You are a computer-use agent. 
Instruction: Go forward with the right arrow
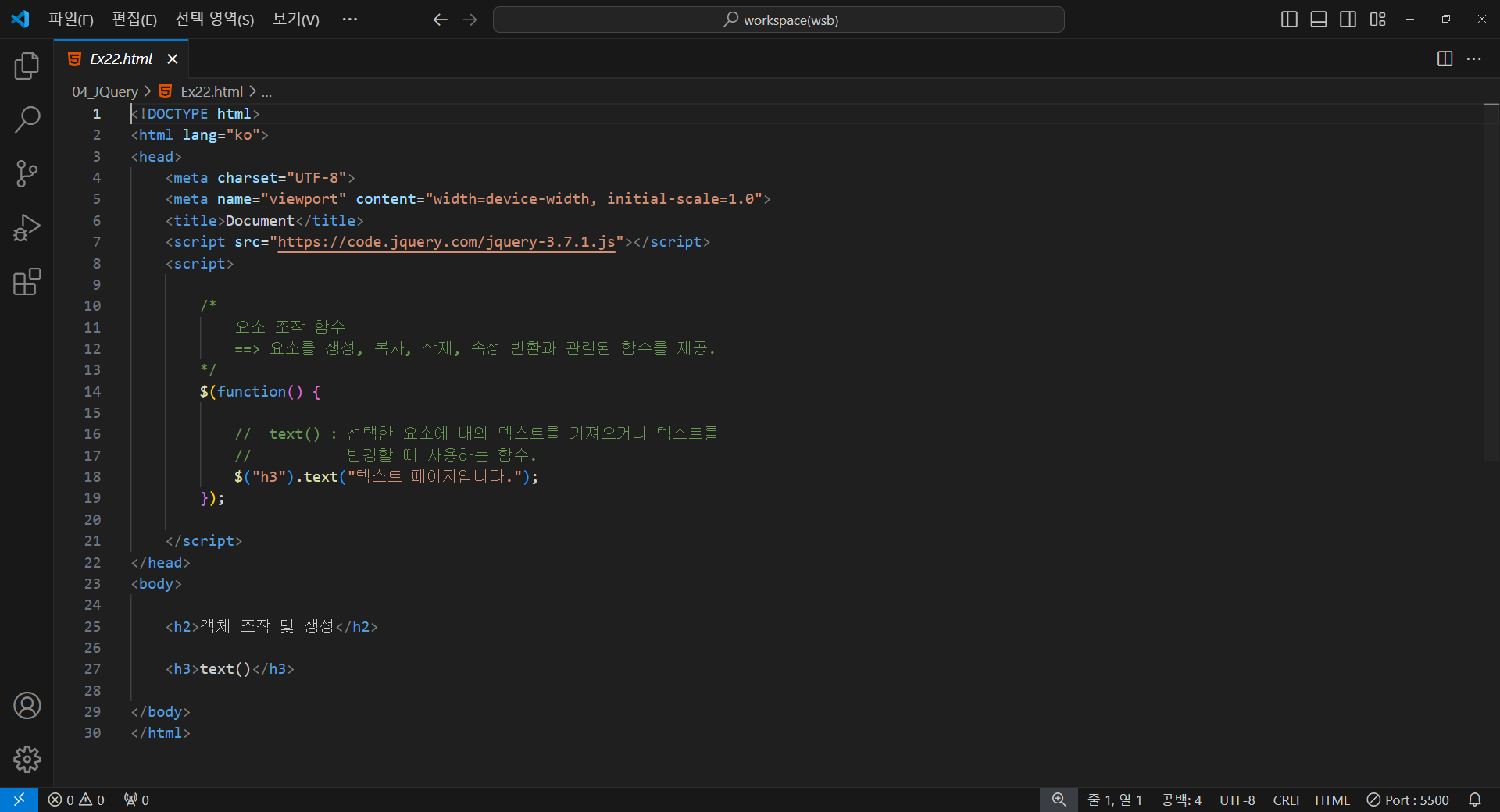pos(470,20)
